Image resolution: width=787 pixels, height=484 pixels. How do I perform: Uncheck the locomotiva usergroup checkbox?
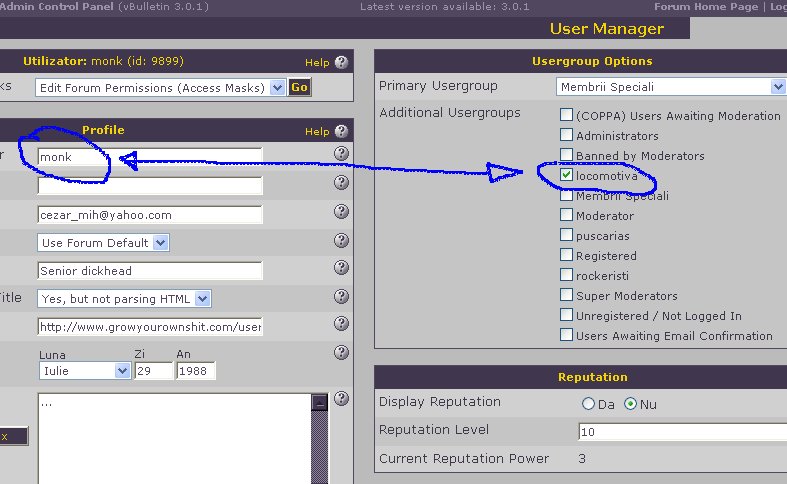(x=567, y=175)
